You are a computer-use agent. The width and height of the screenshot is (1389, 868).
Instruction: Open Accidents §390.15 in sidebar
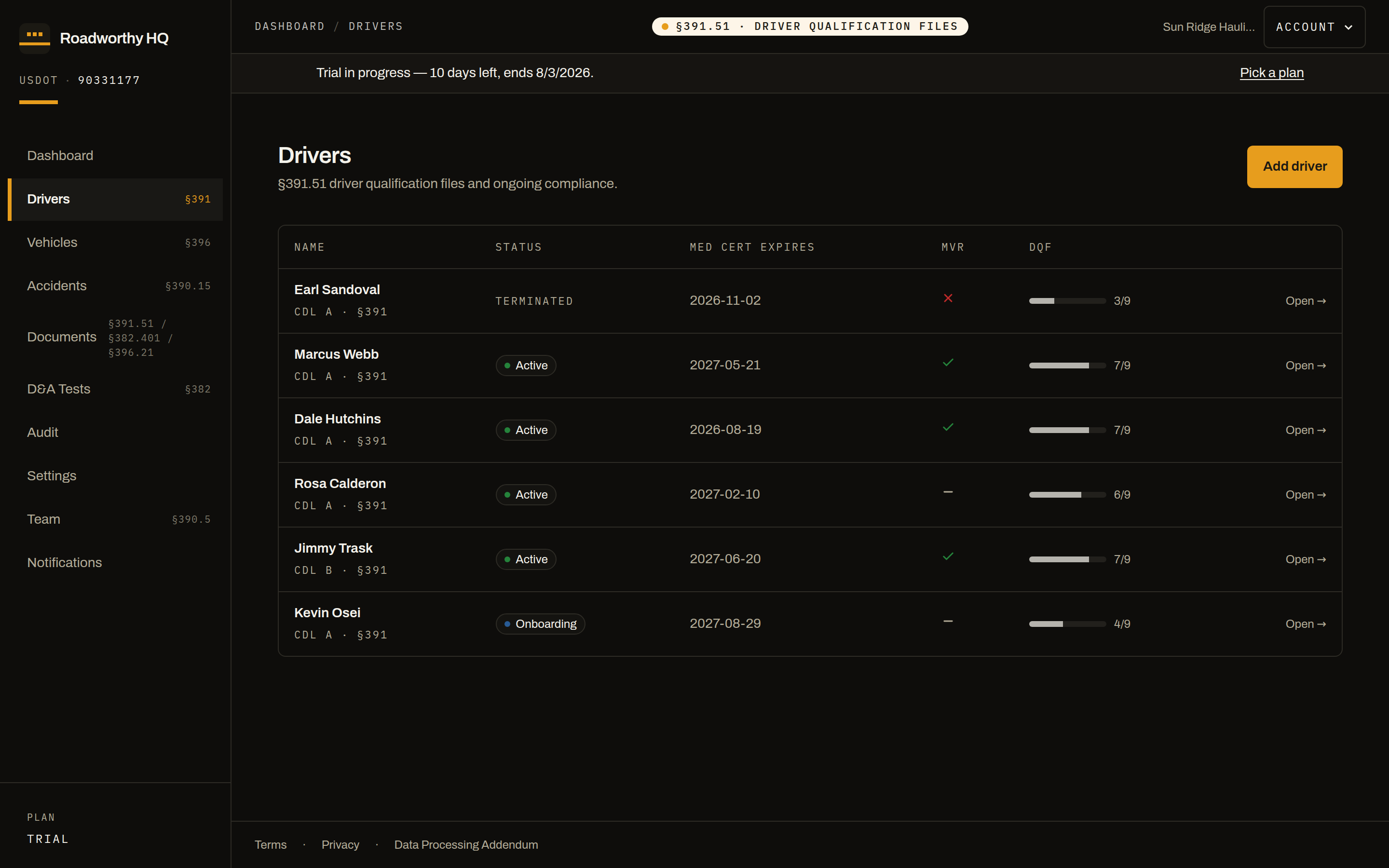115,286
